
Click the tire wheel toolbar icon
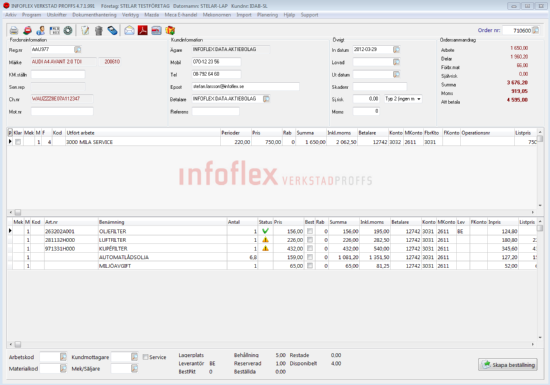tap(68, 31)
